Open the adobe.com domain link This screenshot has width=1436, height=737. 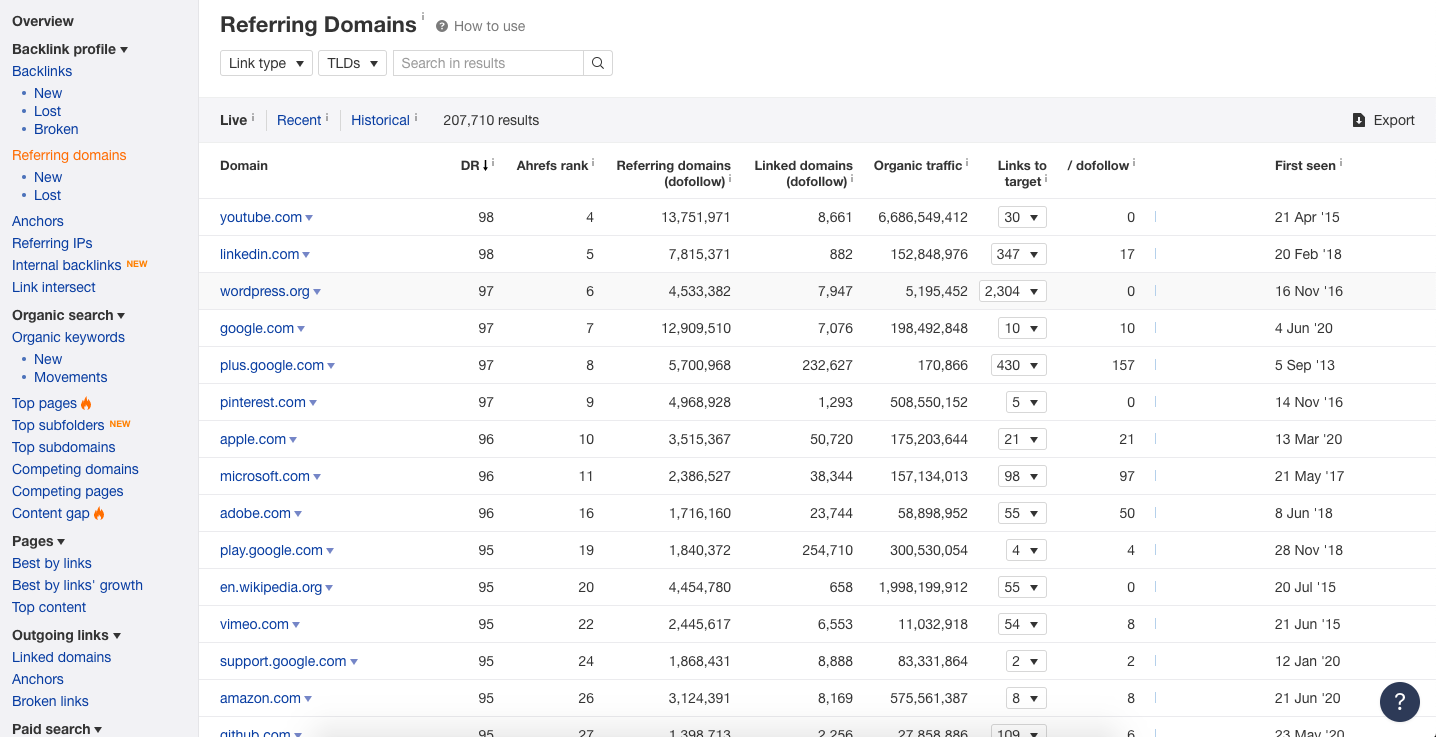[255, 513]
